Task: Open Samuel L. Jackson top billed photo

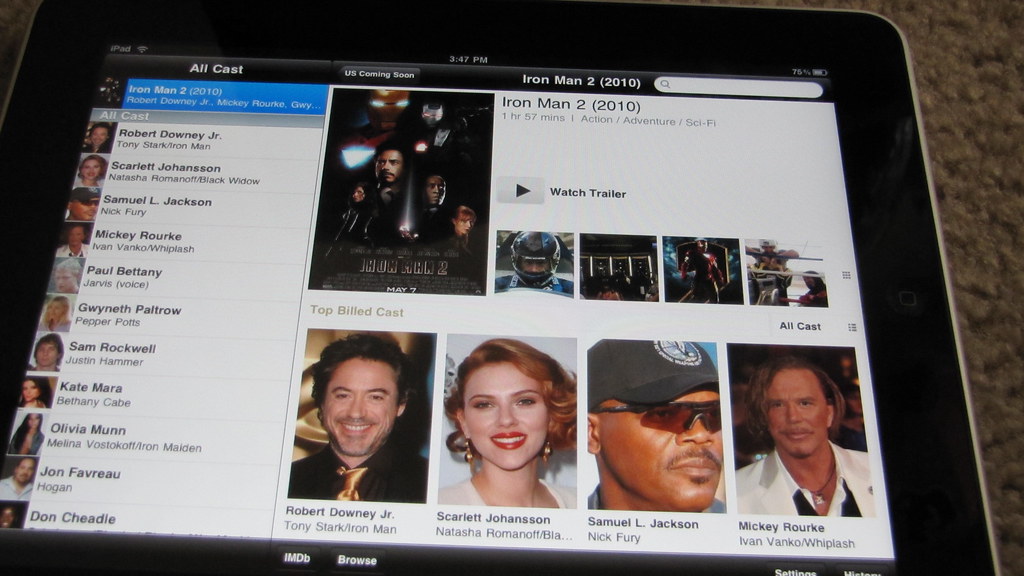Action: (654, 426)
